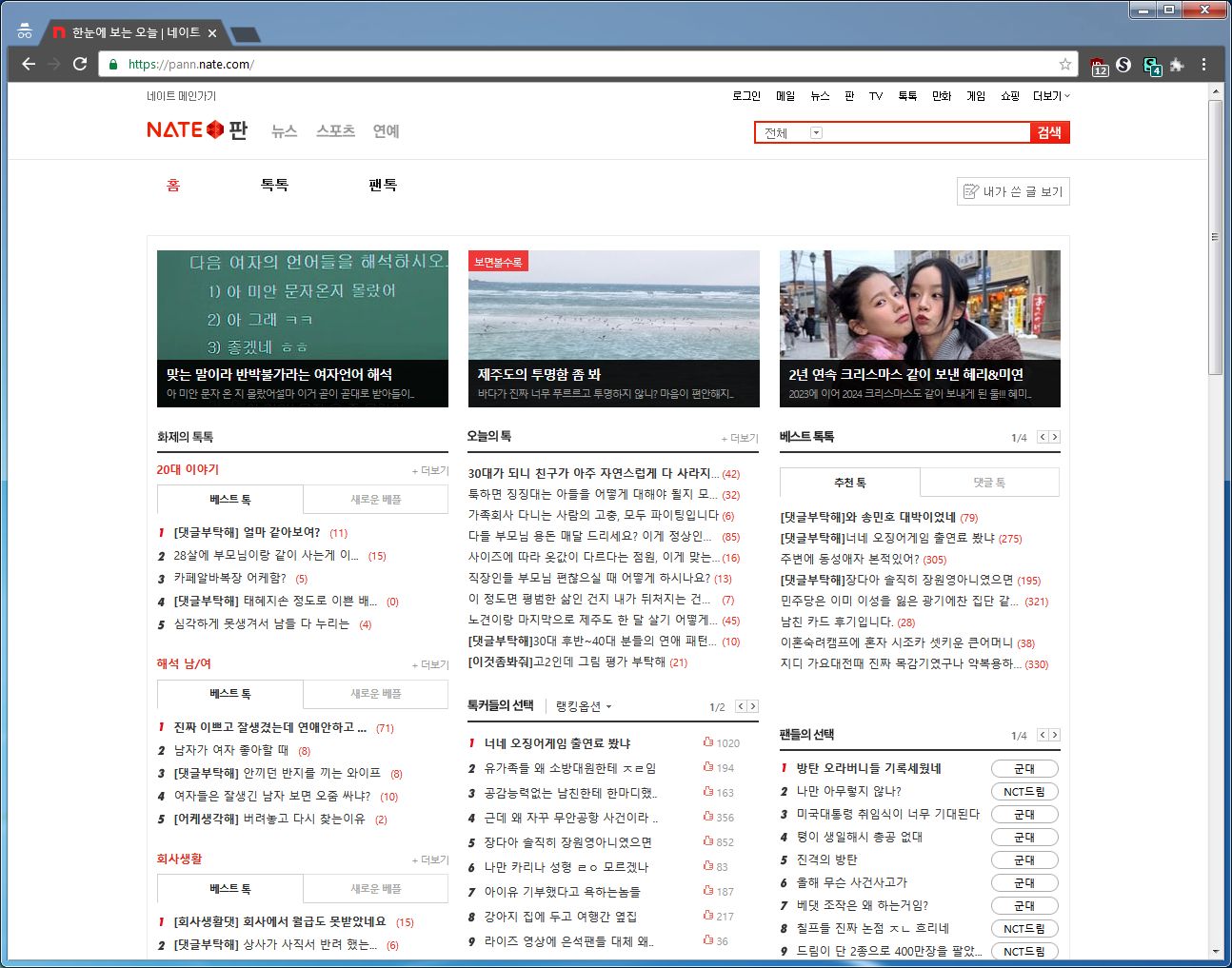Select 베스트 톡 tab under 해석 남/여
This screenshot has height=968, width=1232.
[230, 694]
